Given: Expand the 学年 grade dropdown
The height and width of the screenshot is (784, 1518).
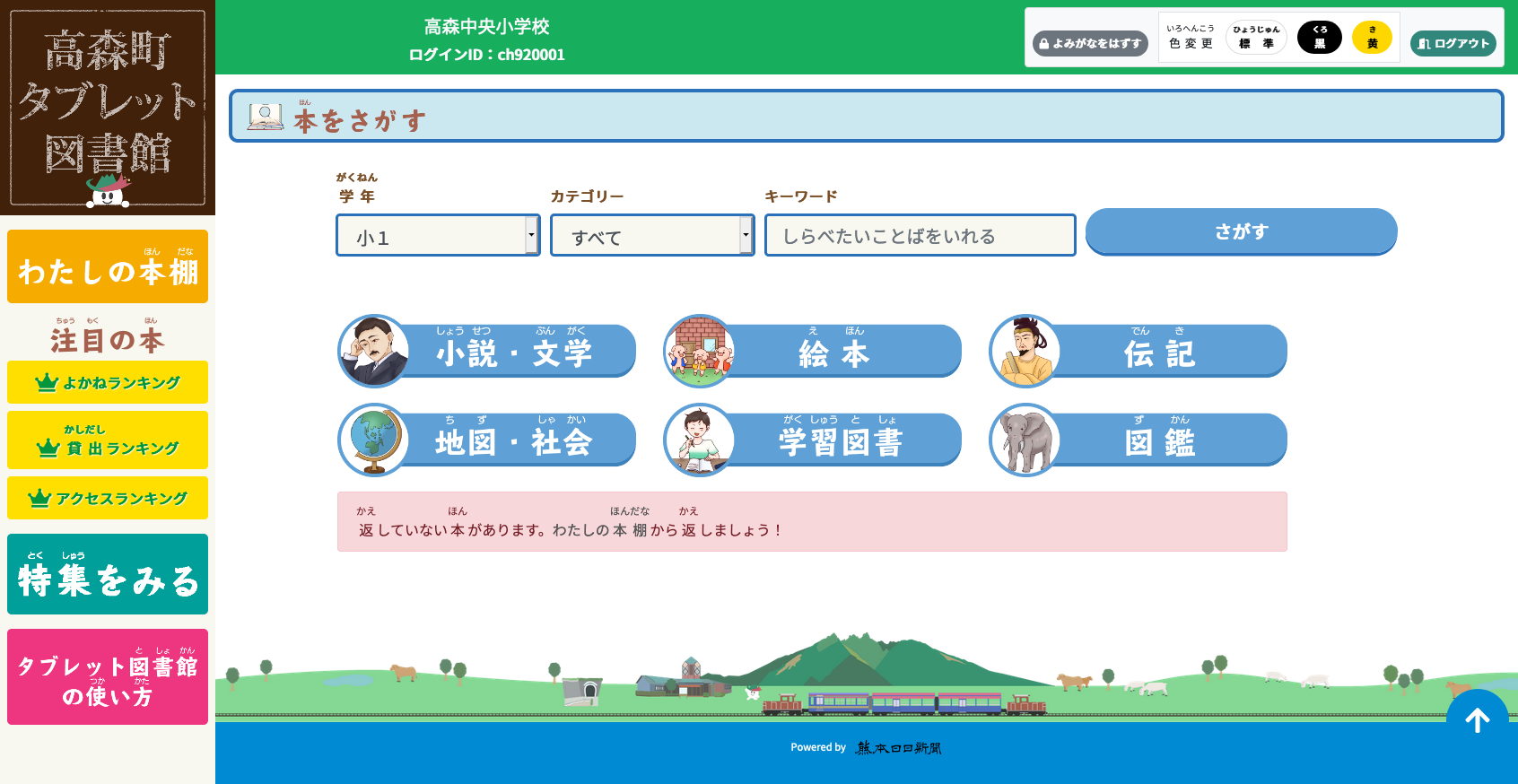Looking at the screenshot, I should pos(438,236).
